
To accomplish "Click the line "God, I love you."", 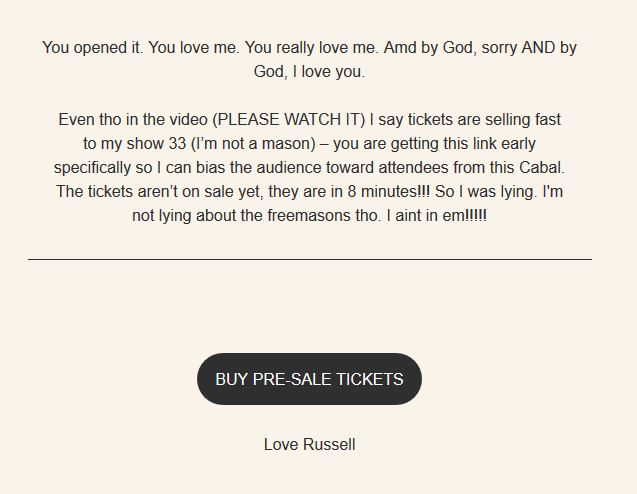I will [x=309, y=72].
